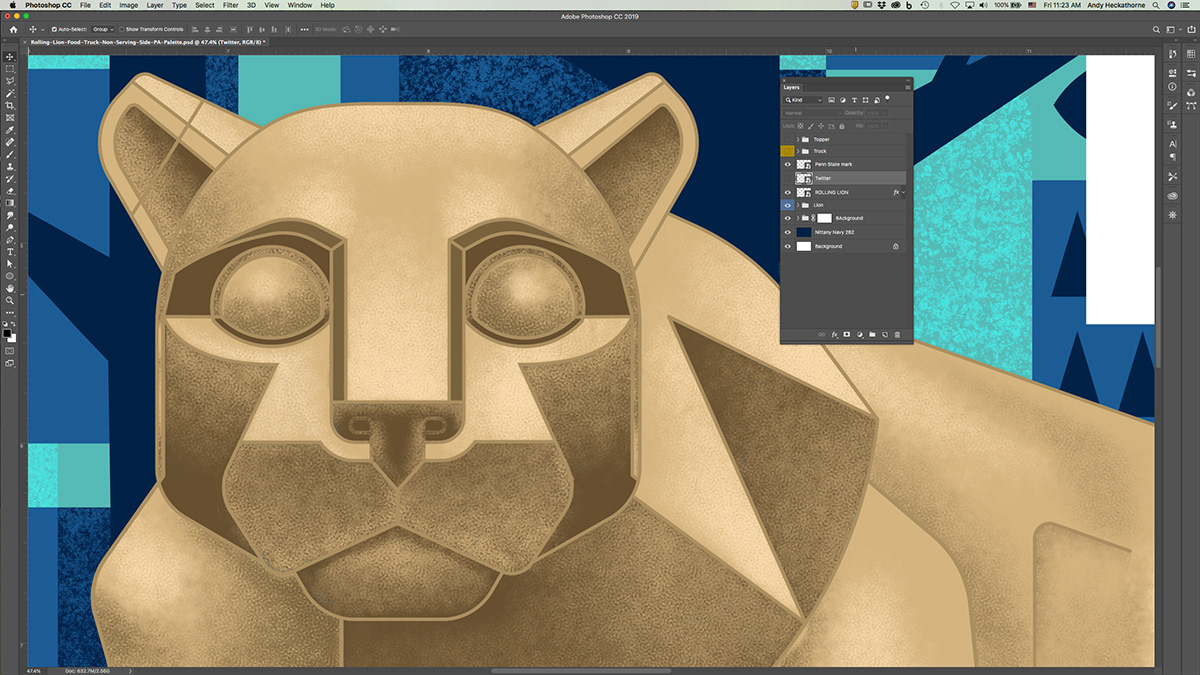Open the Image menu
1200x675 pixels.
[129, 5]
